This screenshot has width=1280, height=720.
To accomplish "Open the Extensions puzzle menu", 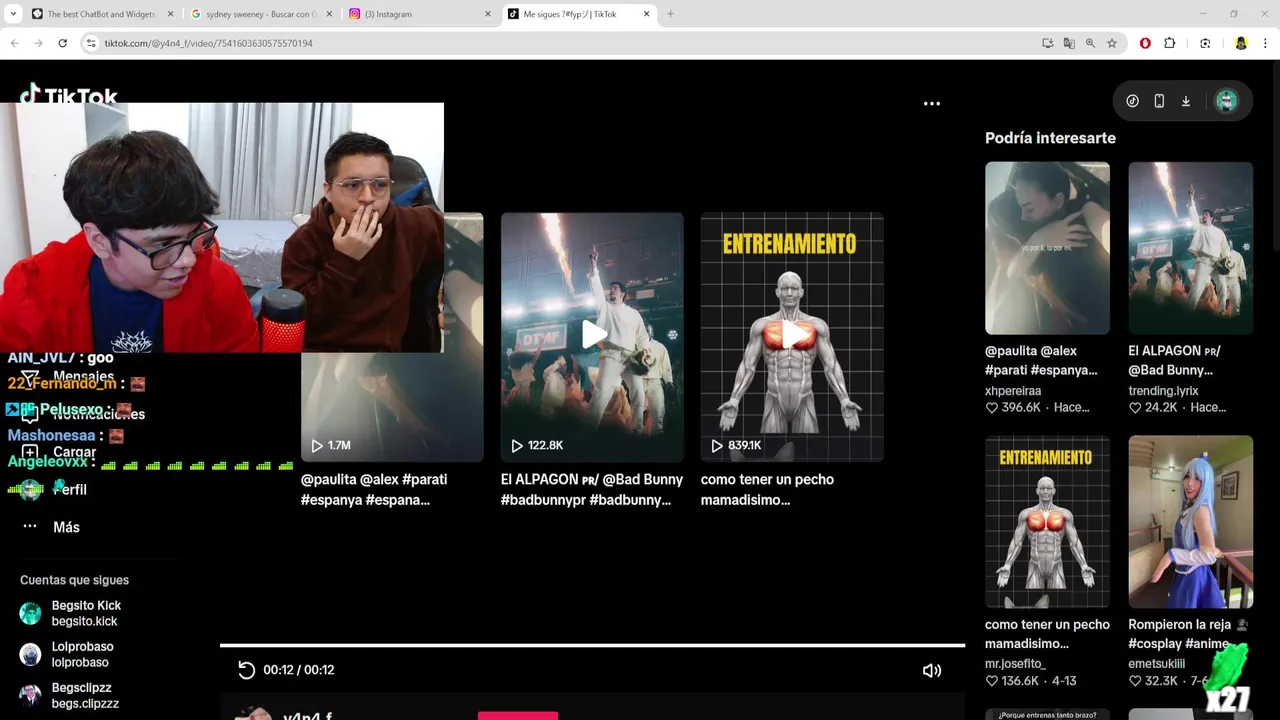I will point(1170,43).
